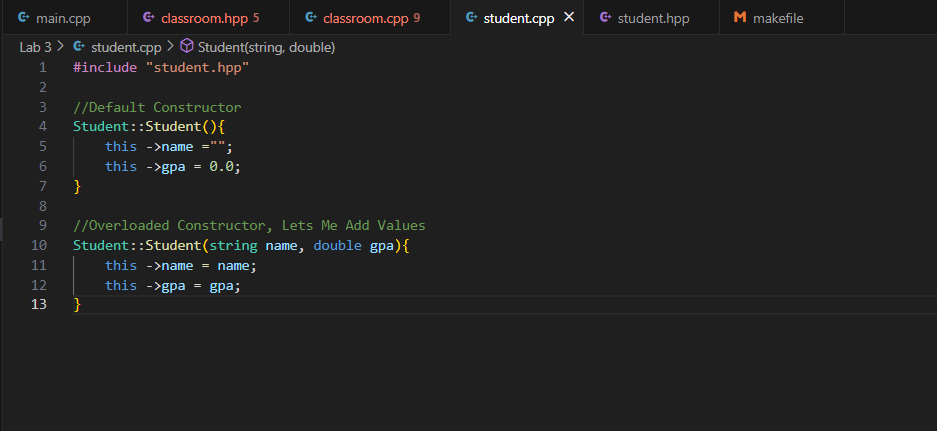Click line number 13 in gutter

(38, 304)
